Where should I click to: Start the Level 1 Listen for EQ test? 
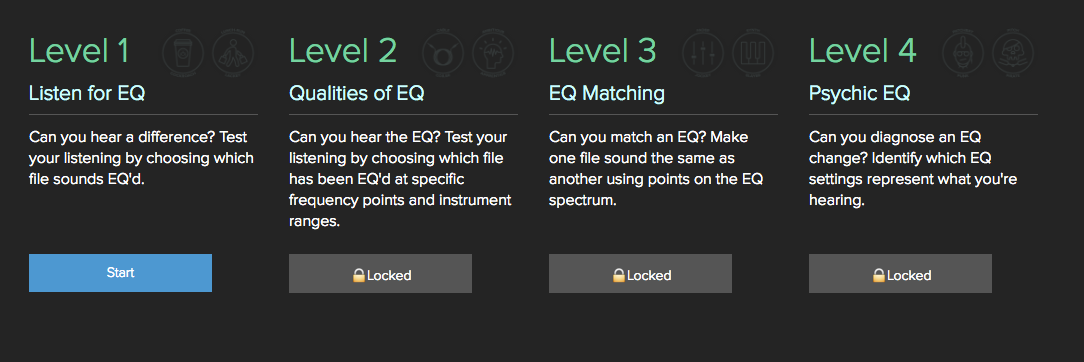point(120,273)
